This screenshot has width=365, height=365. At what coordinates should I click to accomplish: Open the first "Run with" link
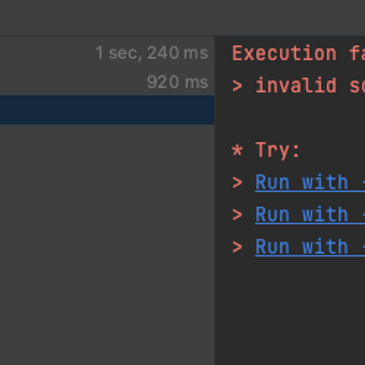[310, 182]
